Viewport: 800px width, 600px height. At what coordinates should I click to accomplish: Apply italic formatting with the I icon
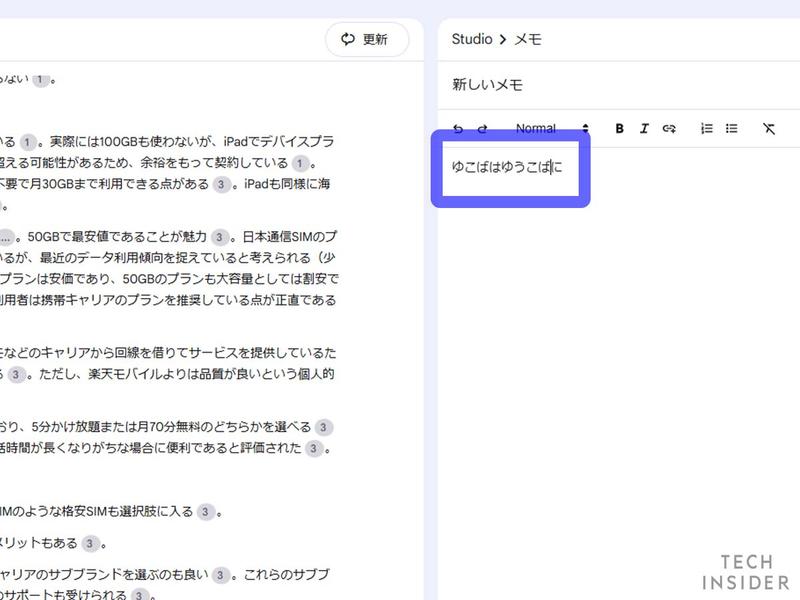pyautogui.click(x=645, y=128)
